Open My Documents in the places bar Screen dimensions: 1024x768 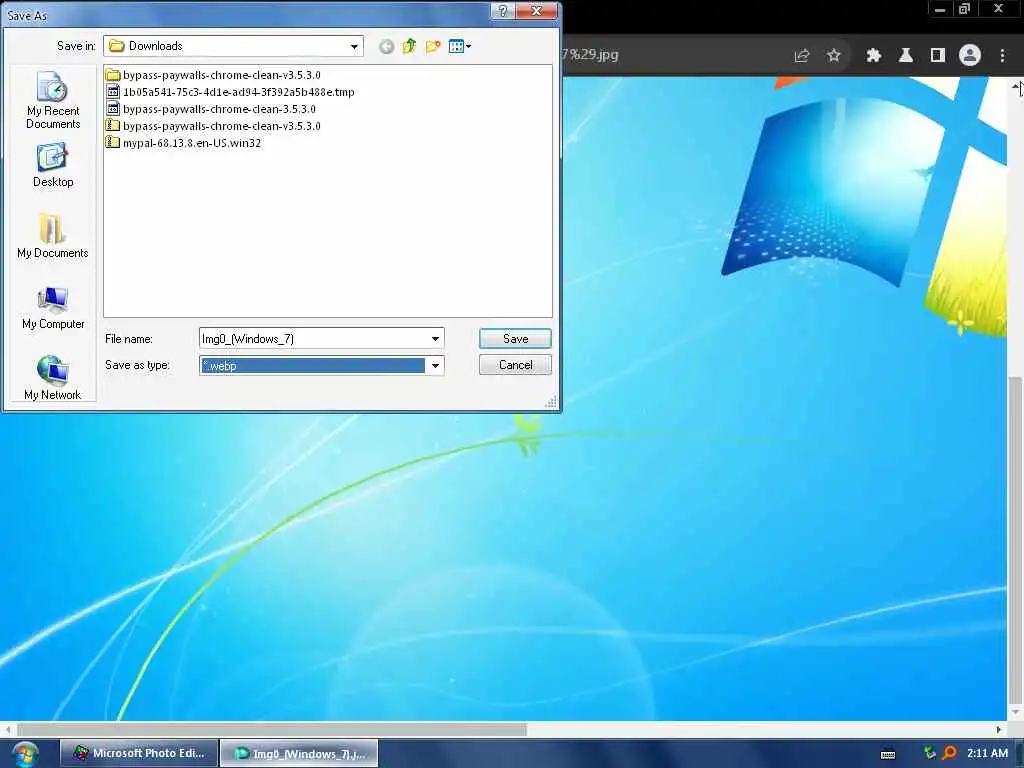[x=53, y=236]
